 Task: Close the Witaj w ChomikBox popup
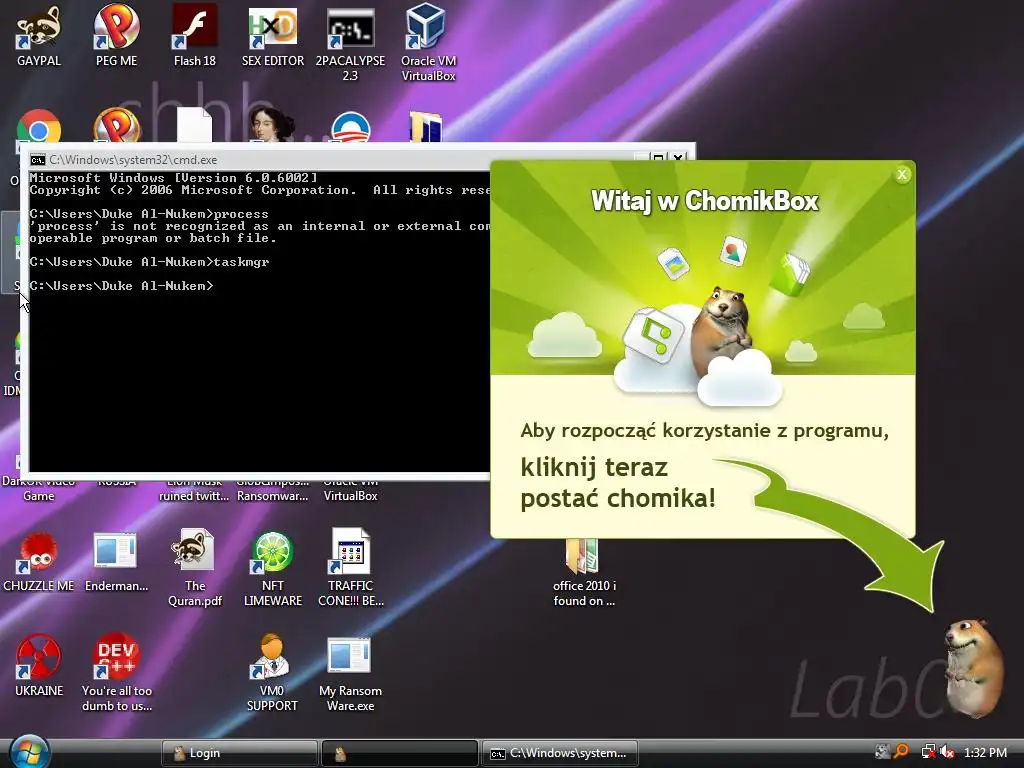pyautogui.click(x=902, y=174)
